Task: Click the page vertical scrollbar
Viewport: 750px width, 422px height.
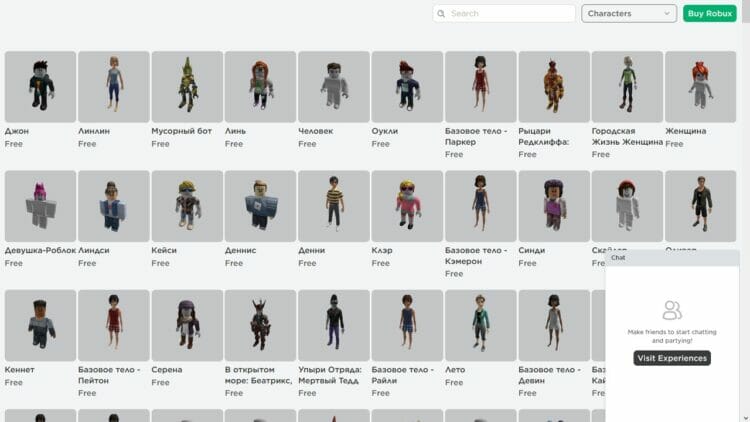Action: [745, 211]
